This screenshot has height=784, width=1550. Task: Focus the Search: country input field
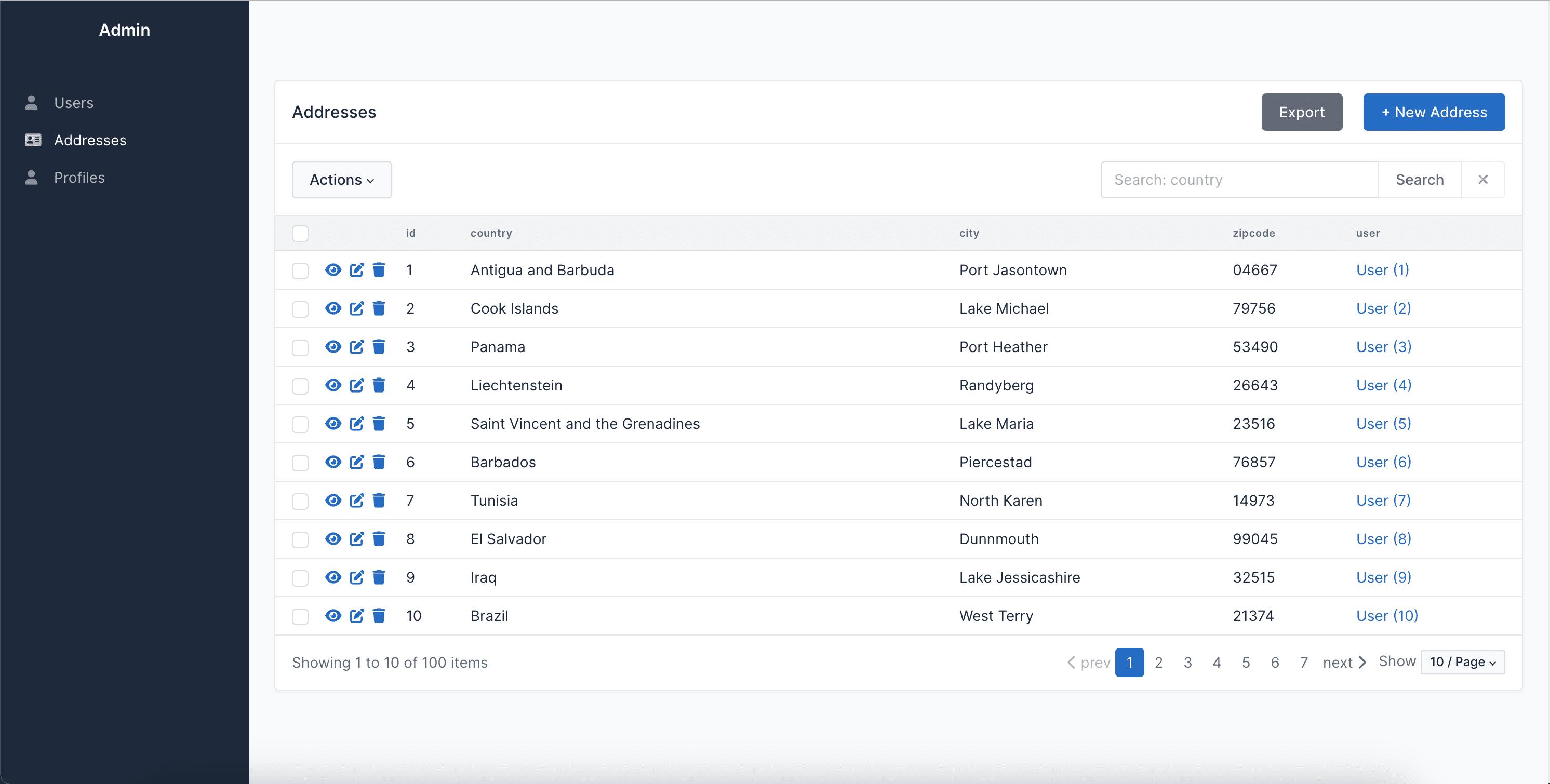tap(1239, 180)
